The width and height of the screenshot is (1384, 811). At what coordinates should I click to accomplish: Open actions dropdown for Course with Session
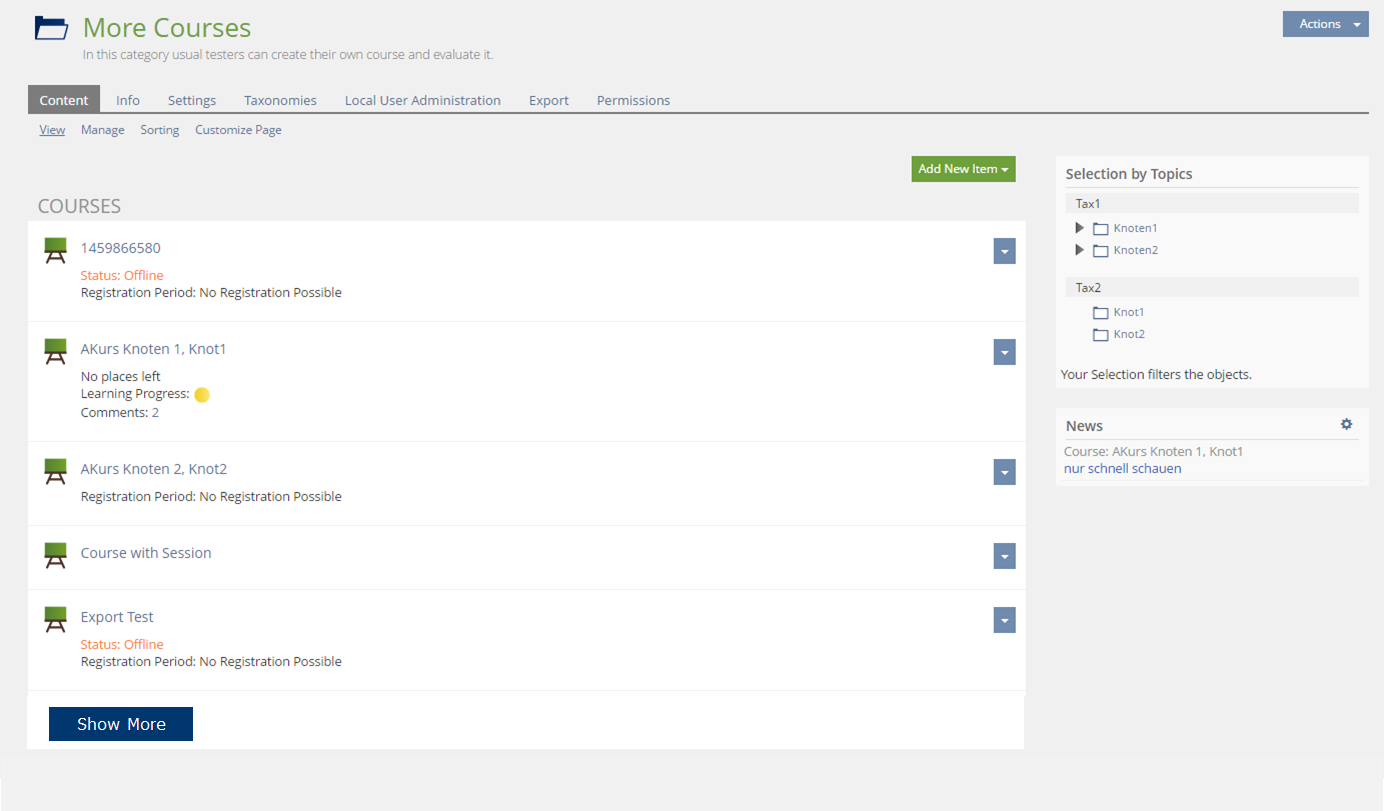(x=1004, y=556)
